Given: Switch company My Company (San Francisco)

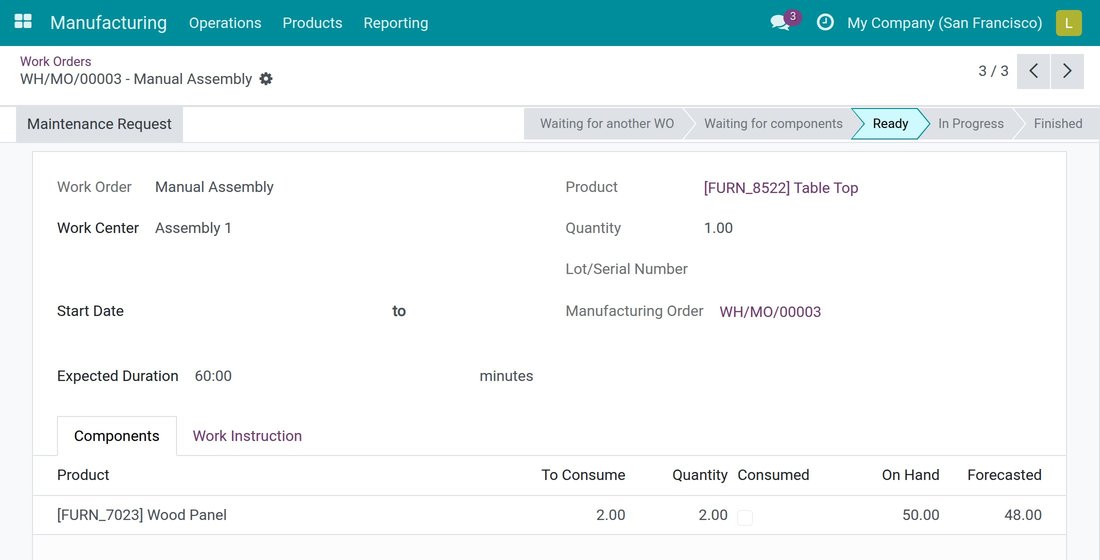Looking at the screenshot, I should point(944,22).
